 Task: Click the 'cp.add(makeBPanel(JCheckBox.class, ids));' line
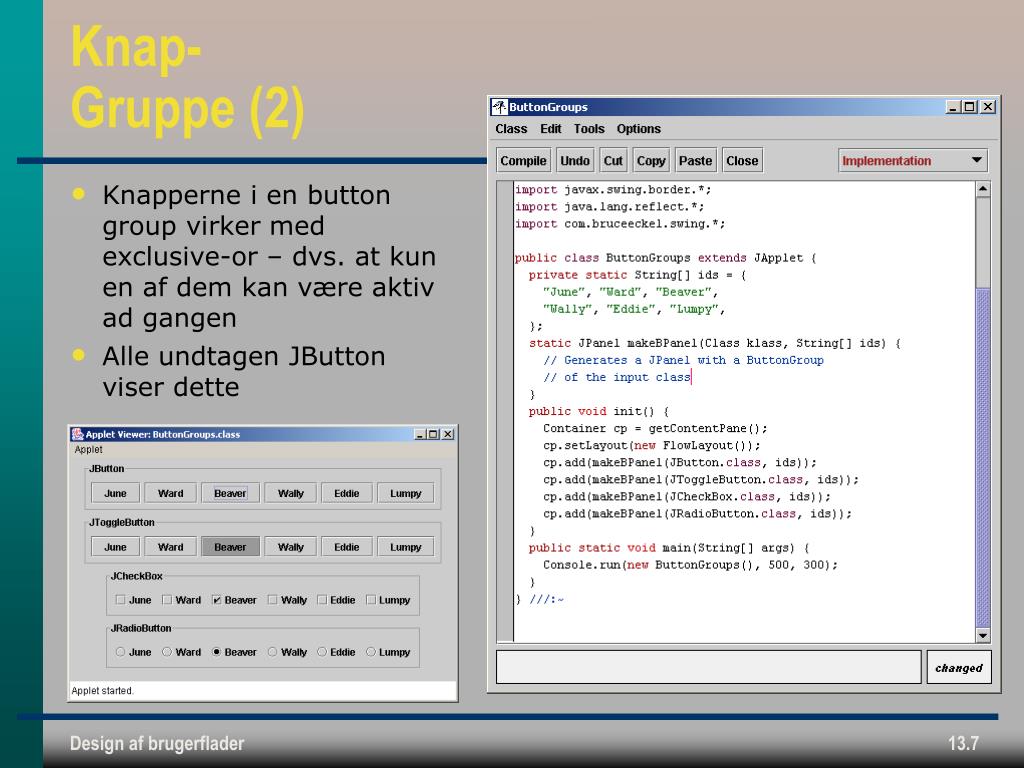(x=686, y=496)
